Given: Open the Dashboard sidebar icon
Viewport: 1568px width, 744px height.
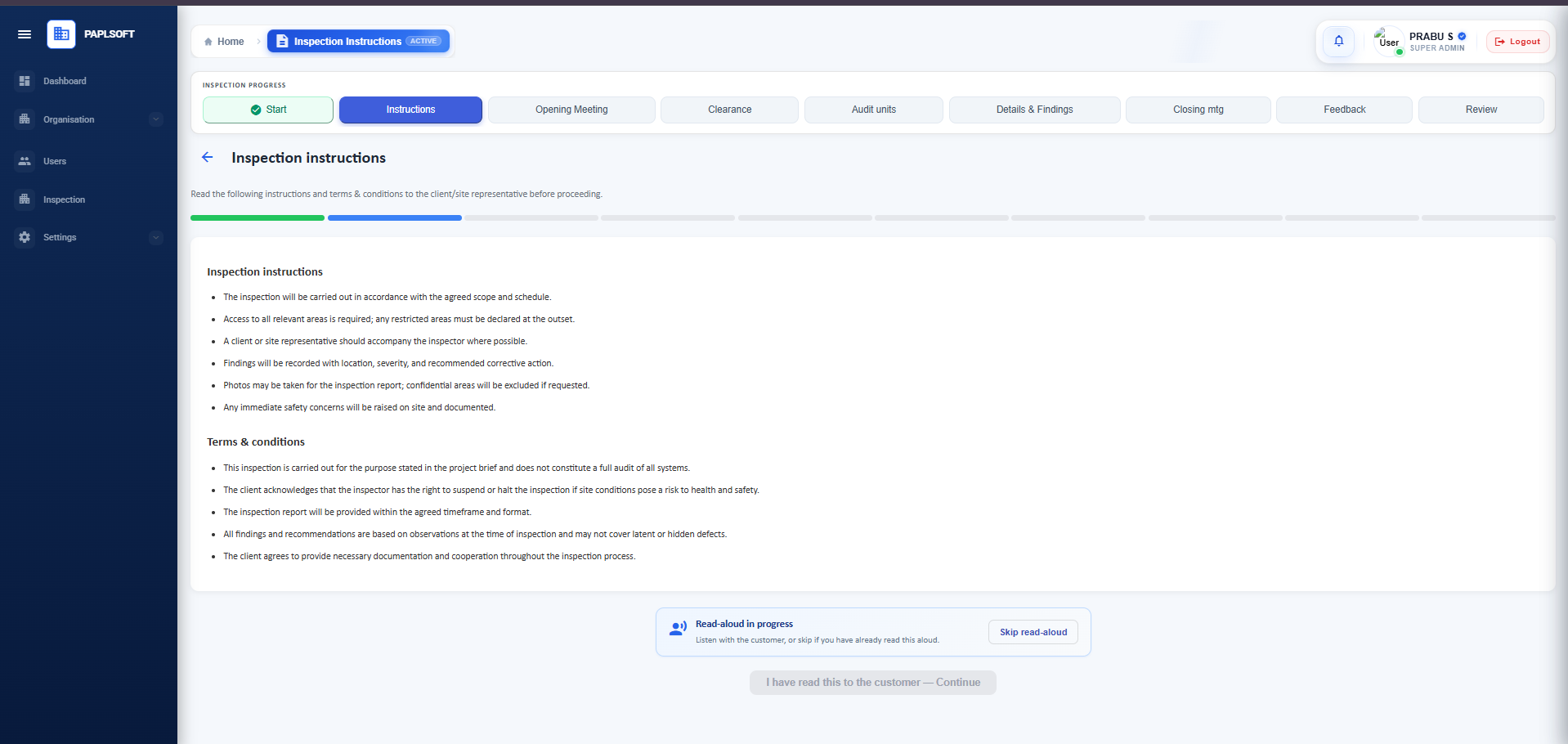Looking at the screenshot, I should 25,81.
